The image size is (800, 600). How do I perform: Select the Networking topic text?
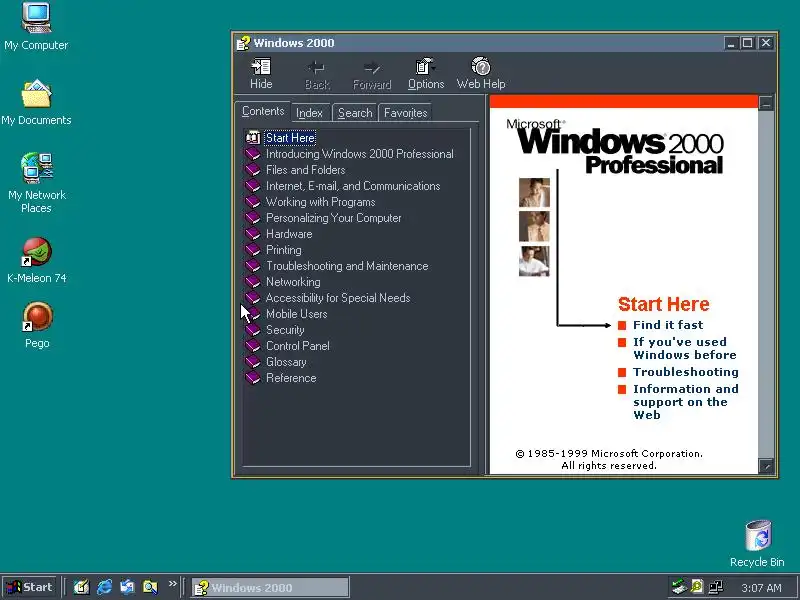pyautogui.click(x=293, y=282)
